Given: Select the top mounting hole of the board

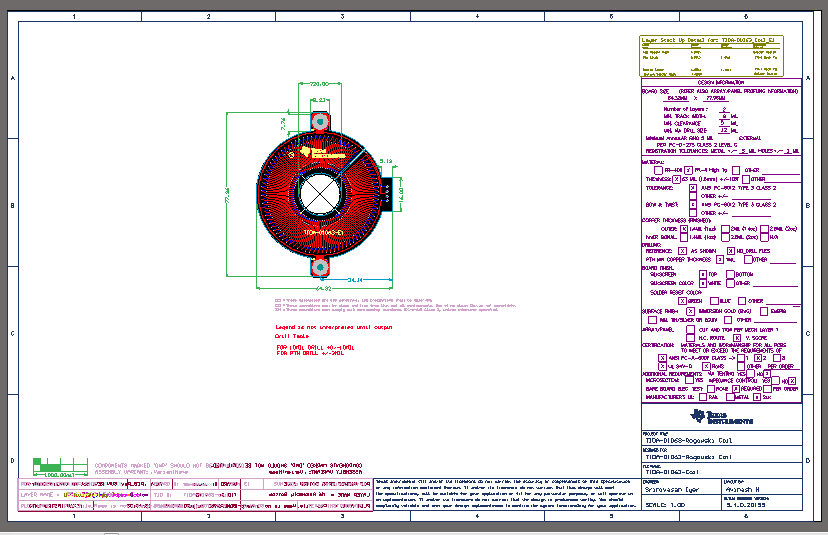Looking at the screenshot, I should coord(320,122).
